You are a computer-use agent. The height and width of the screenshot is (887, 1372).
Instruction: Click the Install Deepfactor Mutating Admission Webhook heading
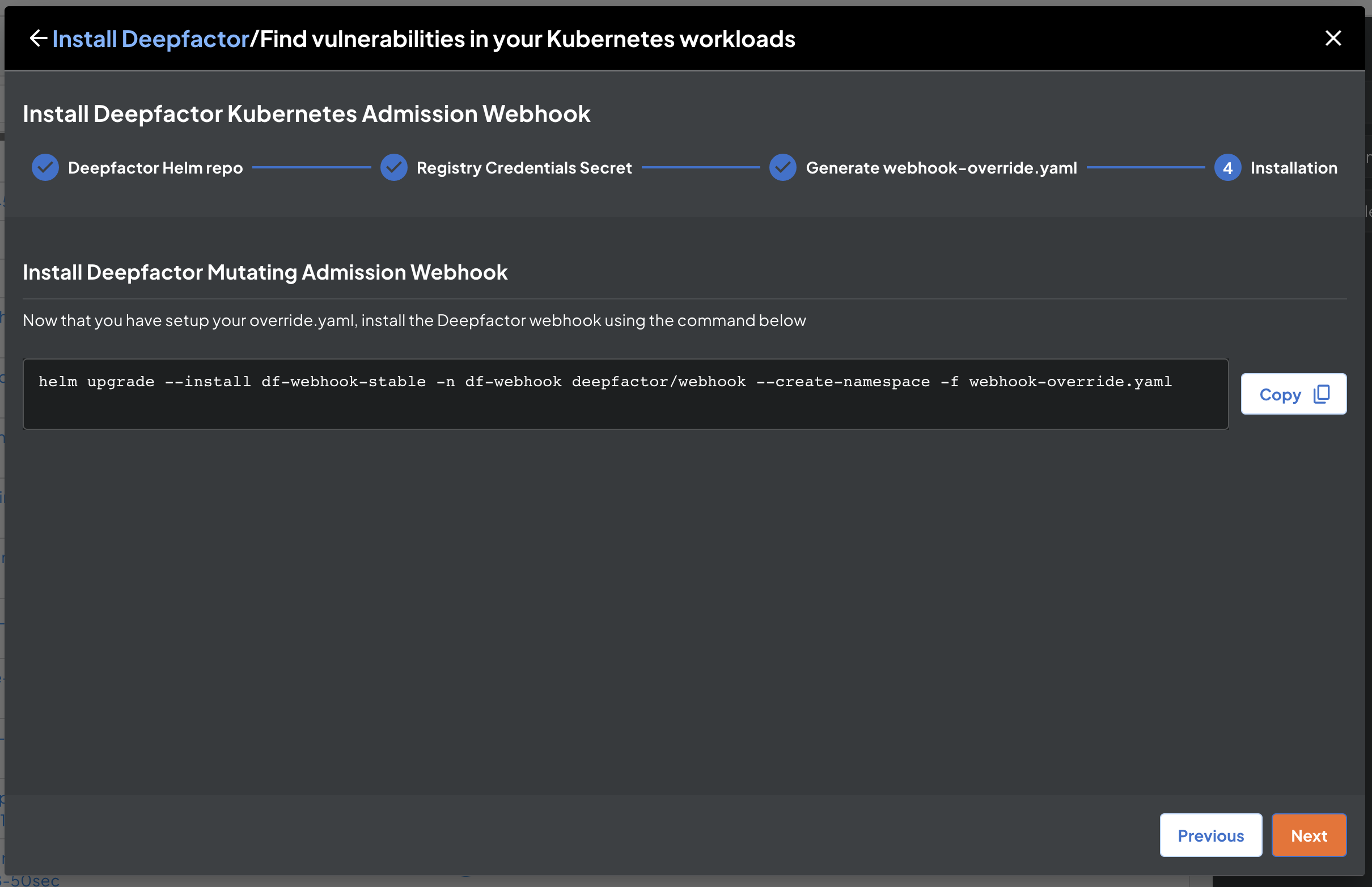(265, 272)
